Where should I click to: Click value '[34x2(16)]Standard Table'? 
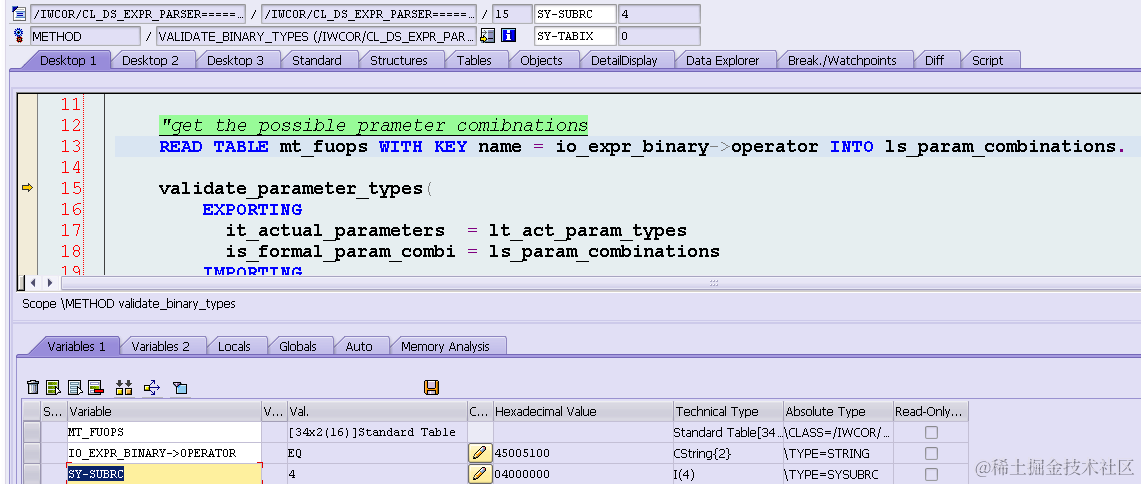(372, 432)
